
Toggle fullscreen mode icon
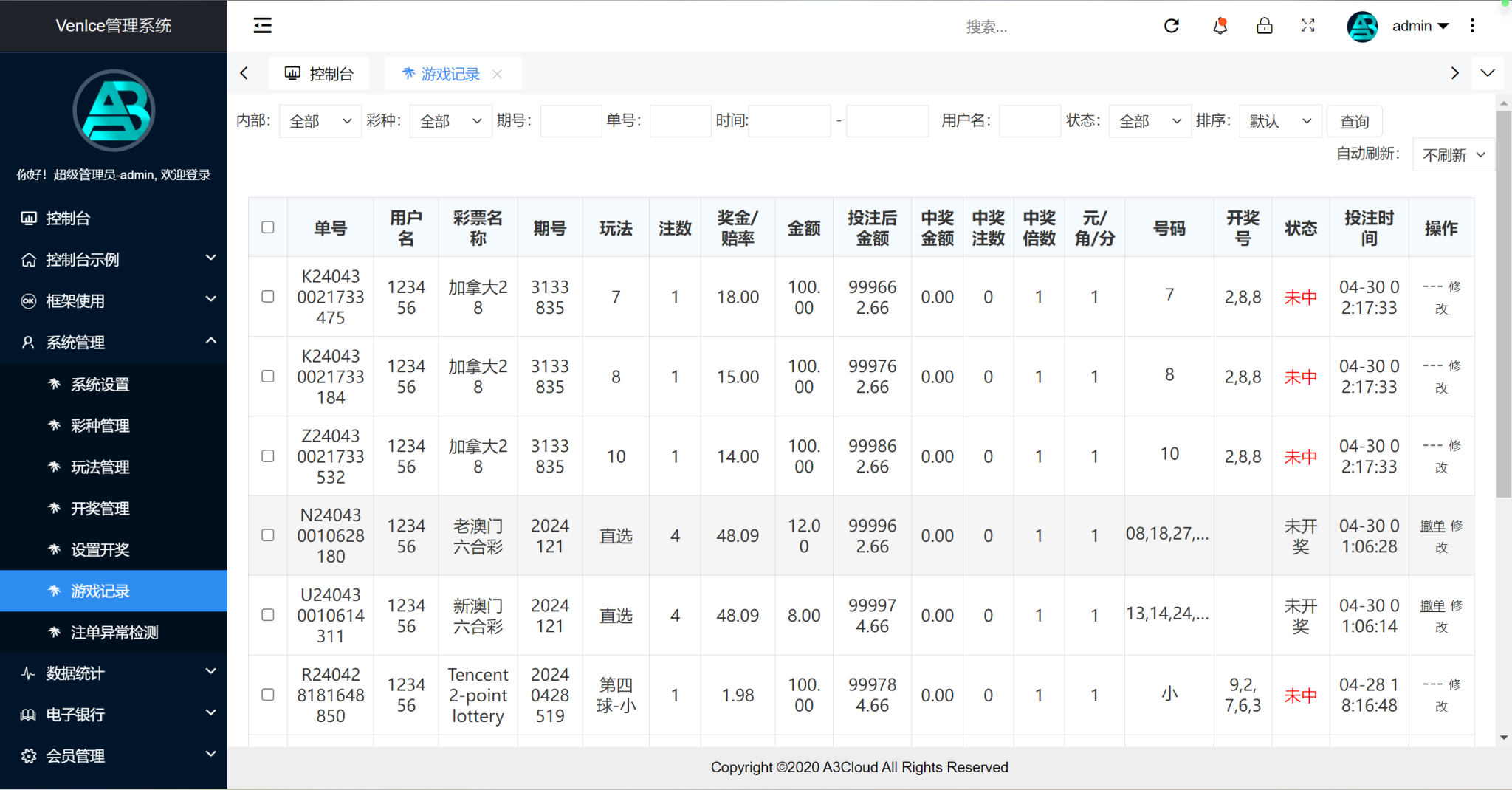pyautogui.click(x=1307, y=26)
